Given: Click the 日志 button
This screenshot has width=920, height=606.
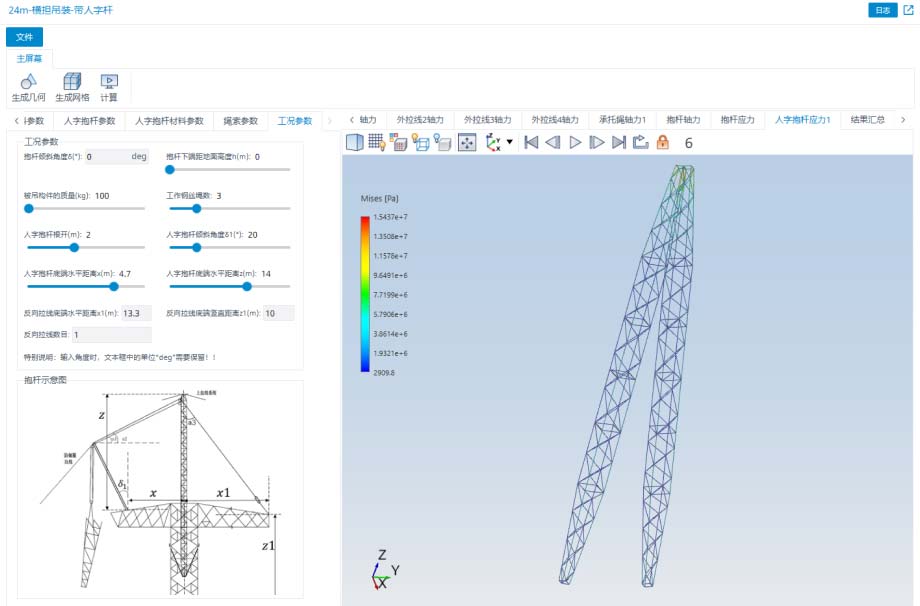Looking at the screenshot, I should [883, 10].
